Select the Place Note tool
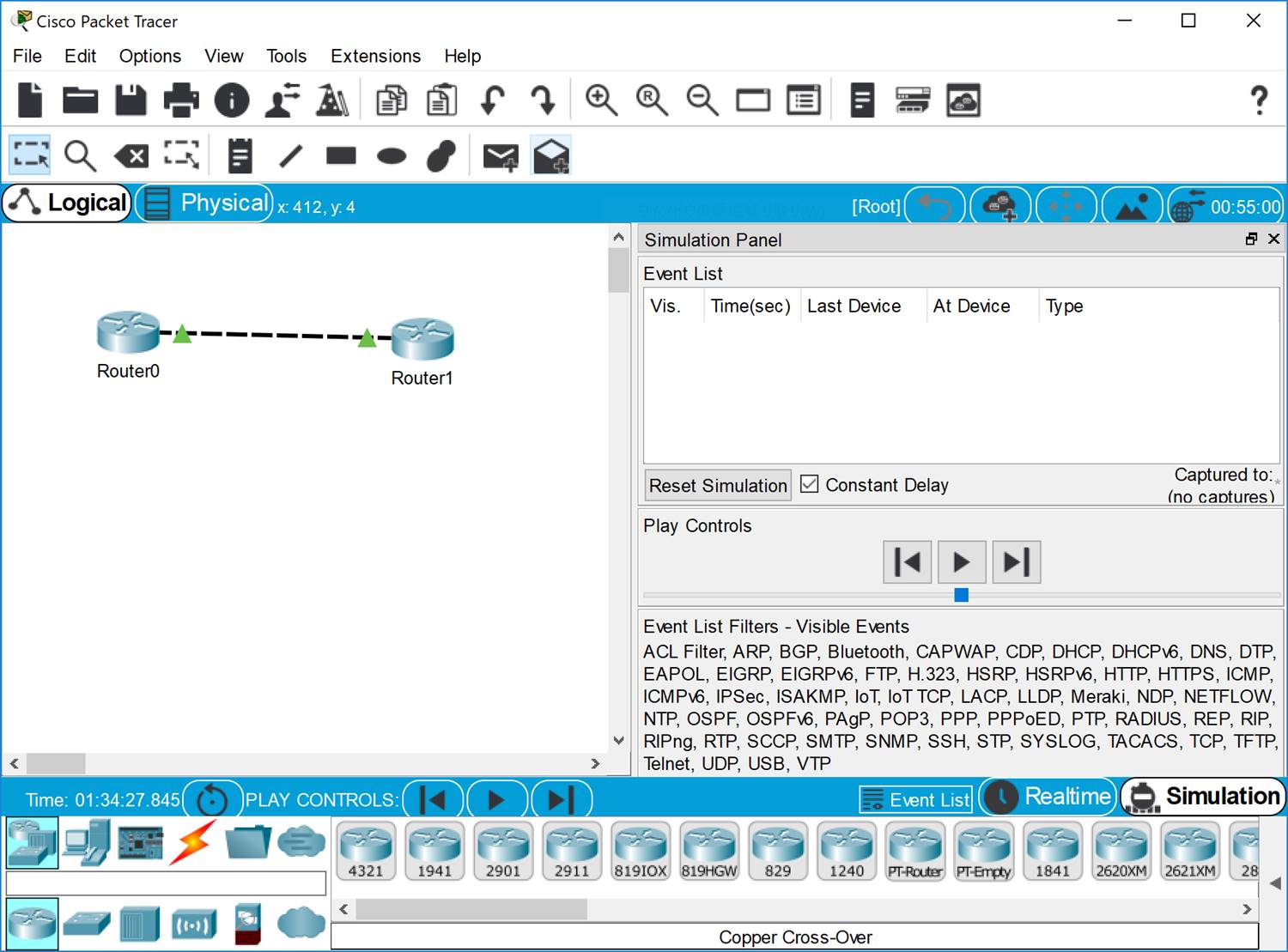 (x=240, y=156)
